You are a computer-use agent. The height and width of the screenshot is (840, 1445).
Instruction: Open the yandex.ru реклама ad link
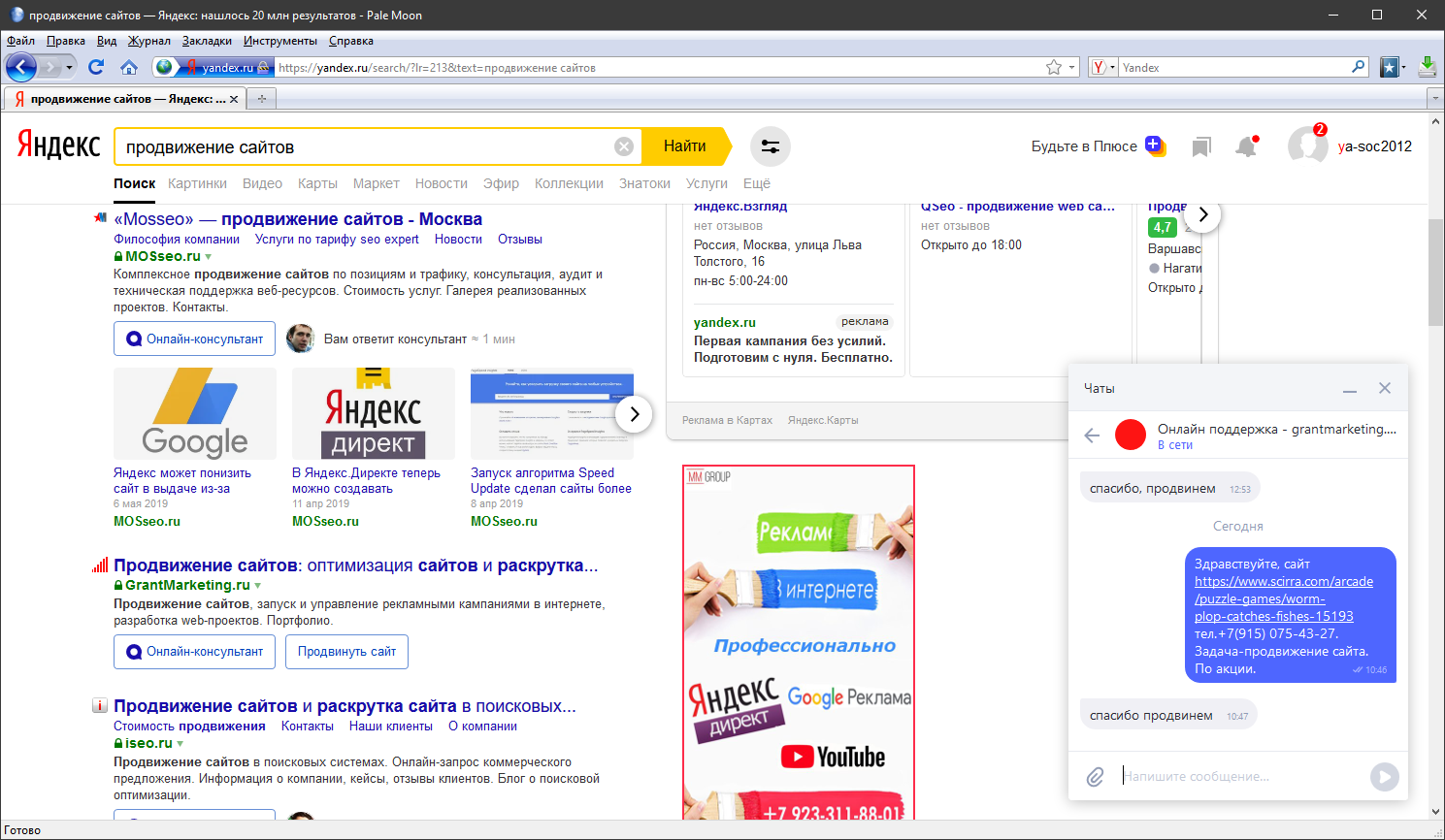click(724, 322)
